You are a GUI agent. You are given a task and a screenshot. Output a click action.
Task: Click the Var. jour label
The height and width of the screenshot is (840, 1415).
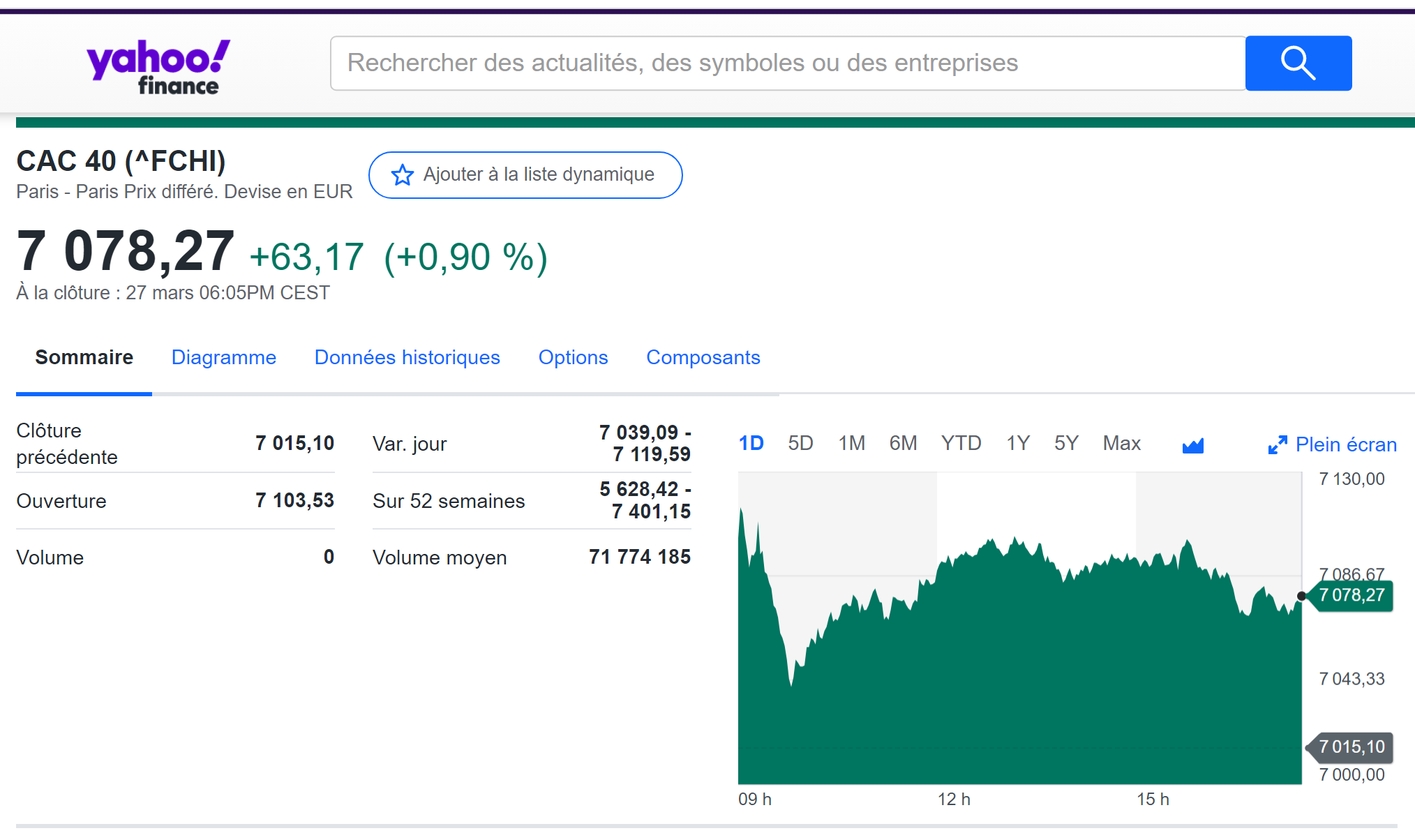(410, 444)
